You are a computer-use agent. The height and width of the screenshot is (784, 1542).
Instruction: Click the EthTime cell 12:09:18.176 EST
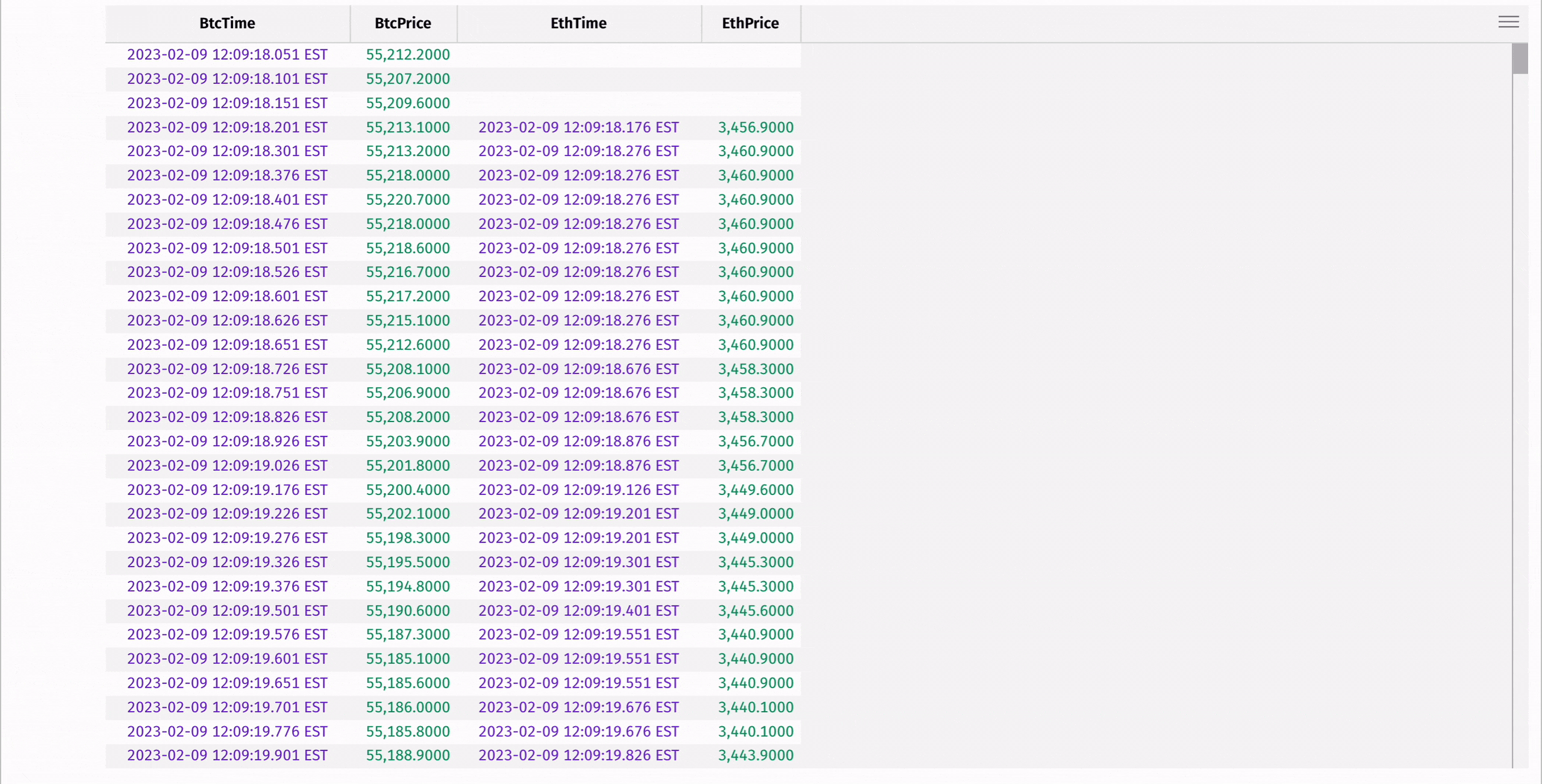click(x=578, y=127)
